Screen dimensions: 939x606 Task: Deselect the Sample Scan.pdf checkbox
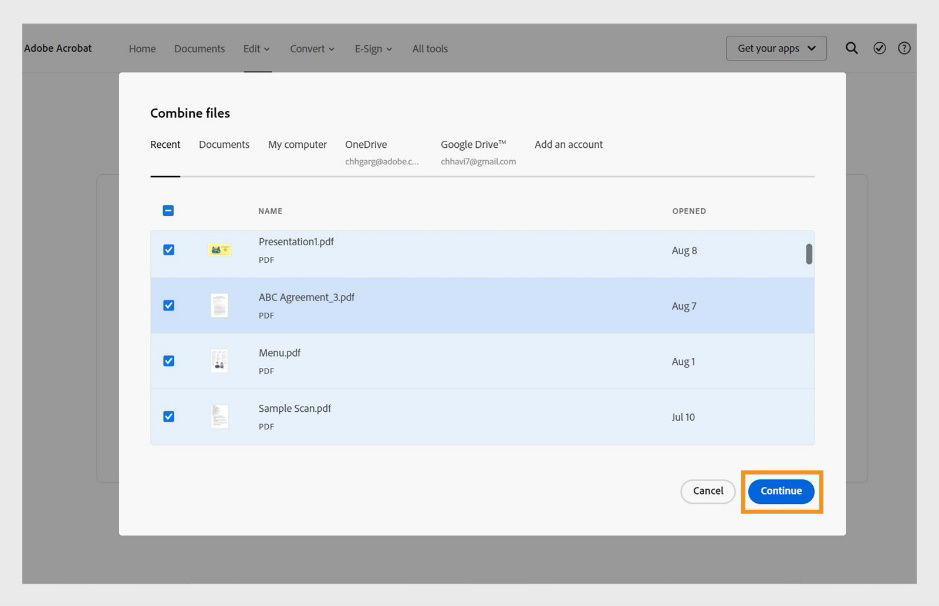pos(168,417)
